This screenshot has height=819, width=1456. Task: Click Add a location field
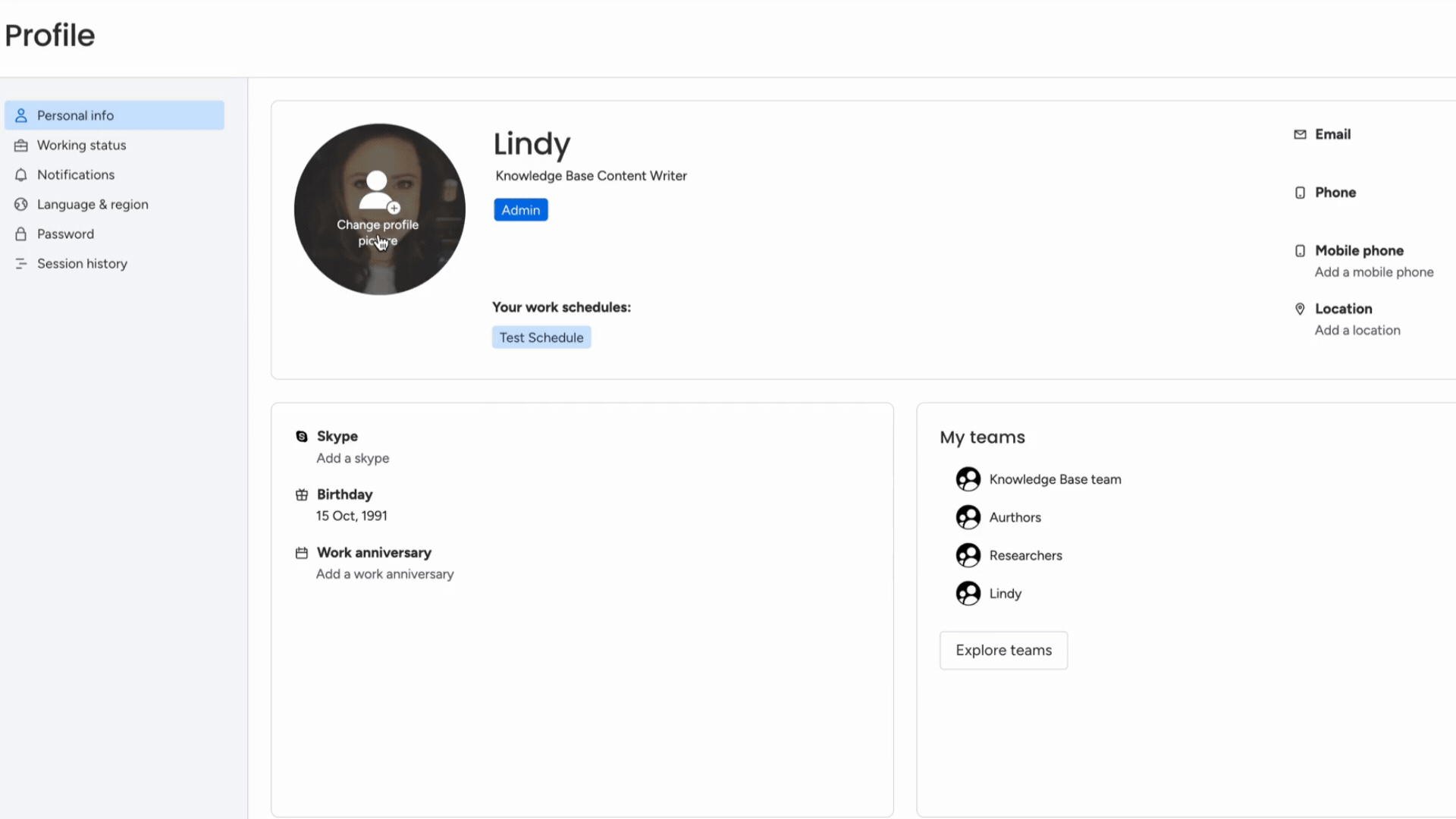[1357, 331]
